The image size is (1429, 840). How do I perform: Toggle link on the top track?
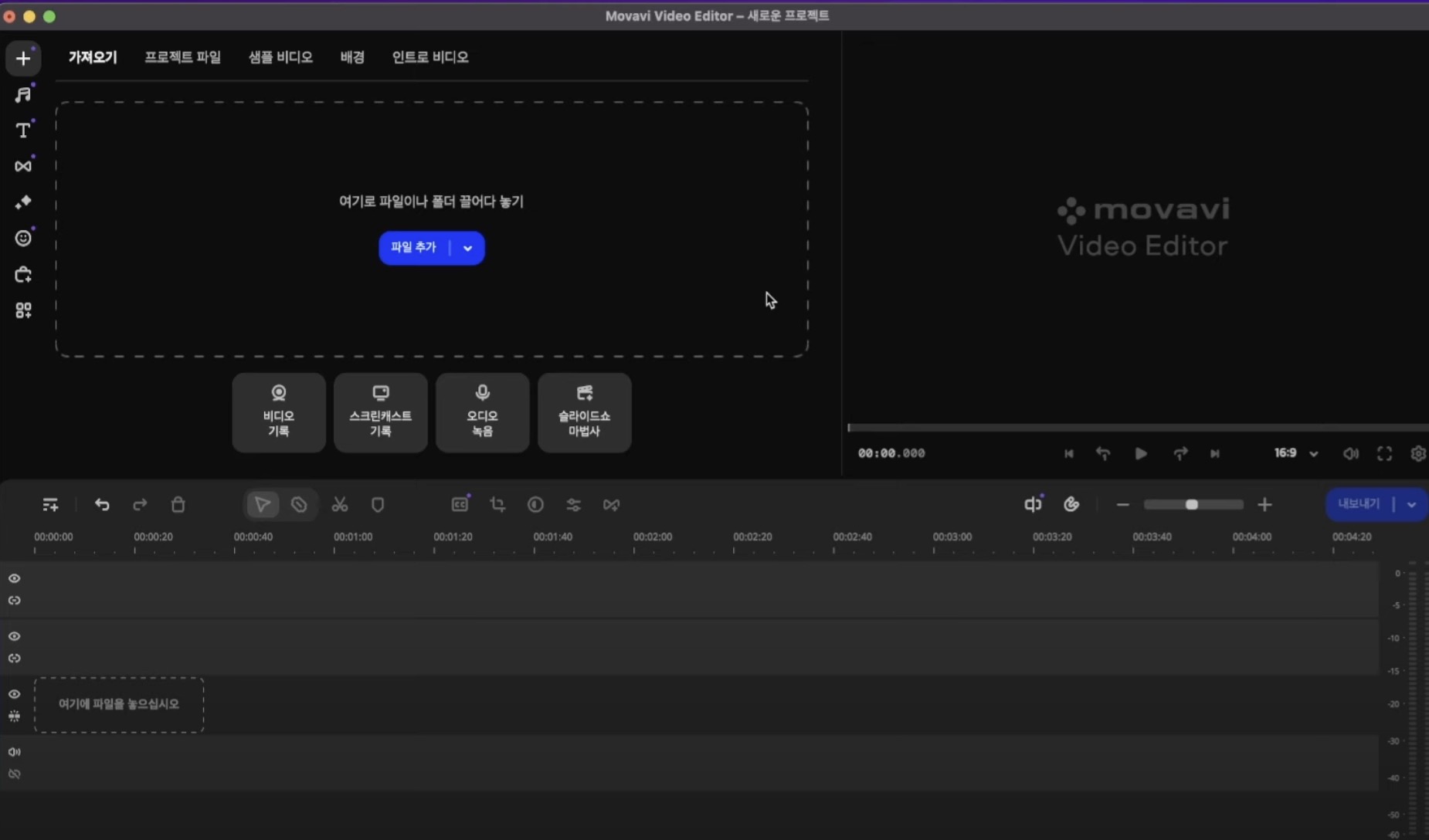pyautogui.click(x=15, y=601)
